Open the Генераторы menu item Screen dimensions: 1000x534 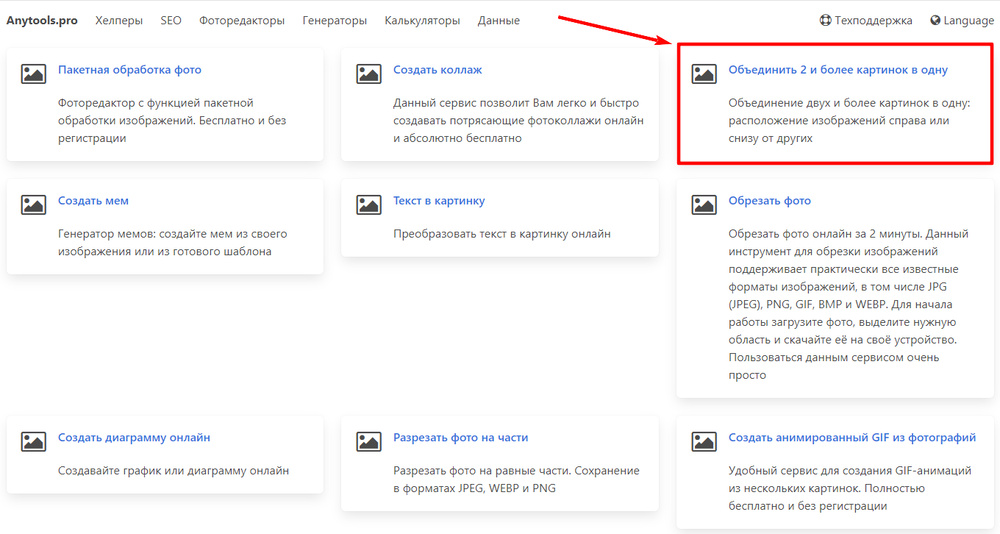pos(334,20)
